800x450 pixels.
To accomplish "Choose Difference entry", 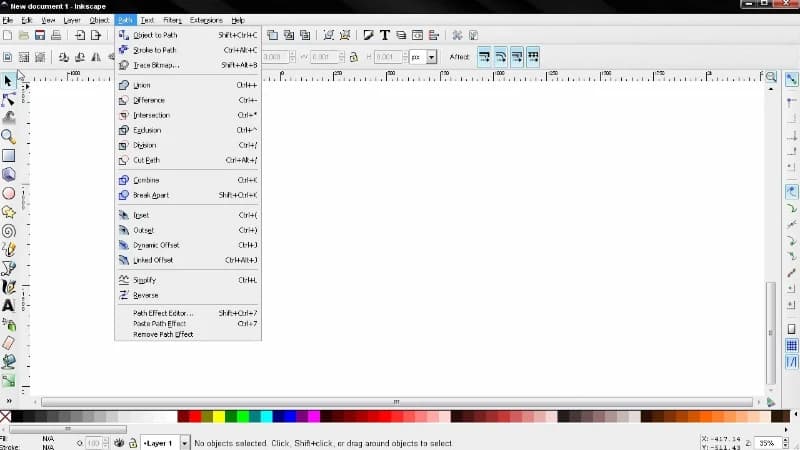I will 188,101.
